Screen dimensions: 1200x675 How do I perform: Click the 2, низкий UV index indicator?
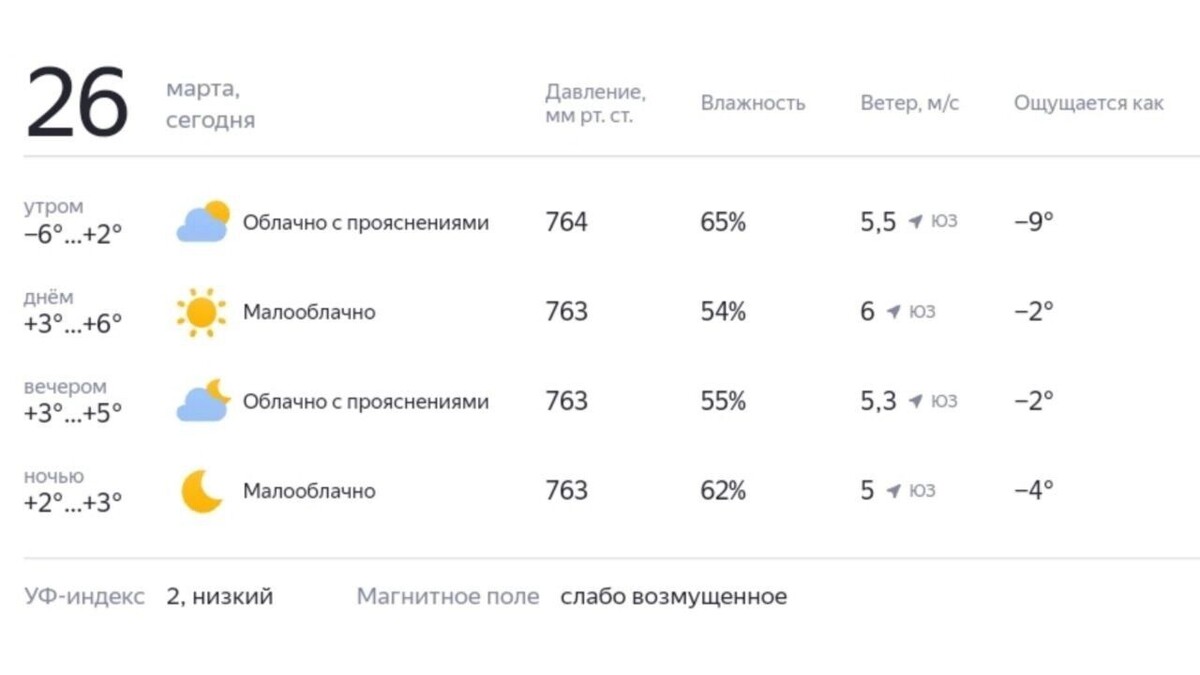point(220,596)
